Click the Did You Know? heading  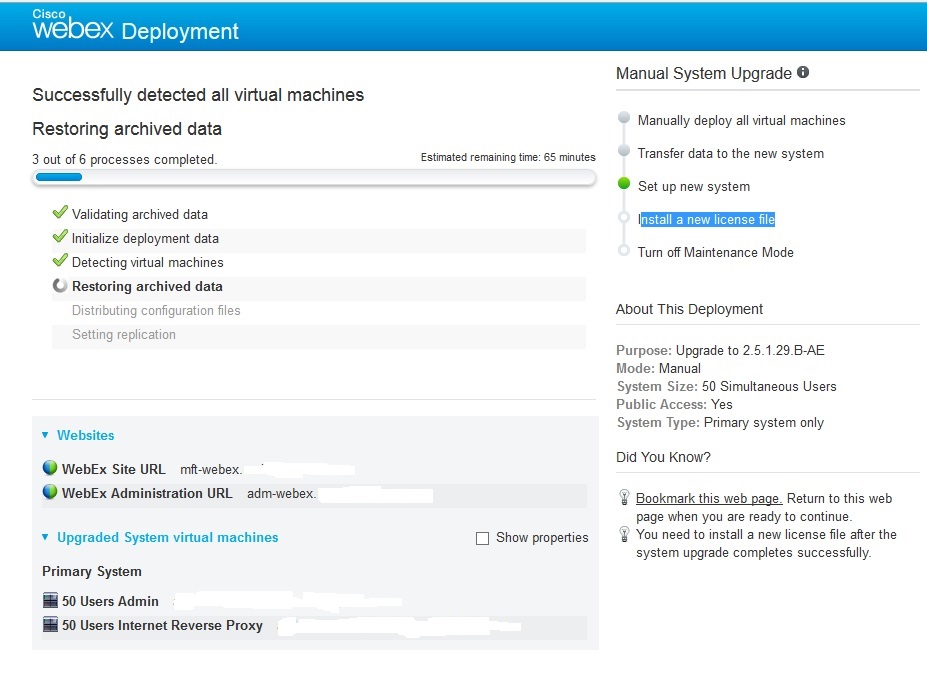663,457
